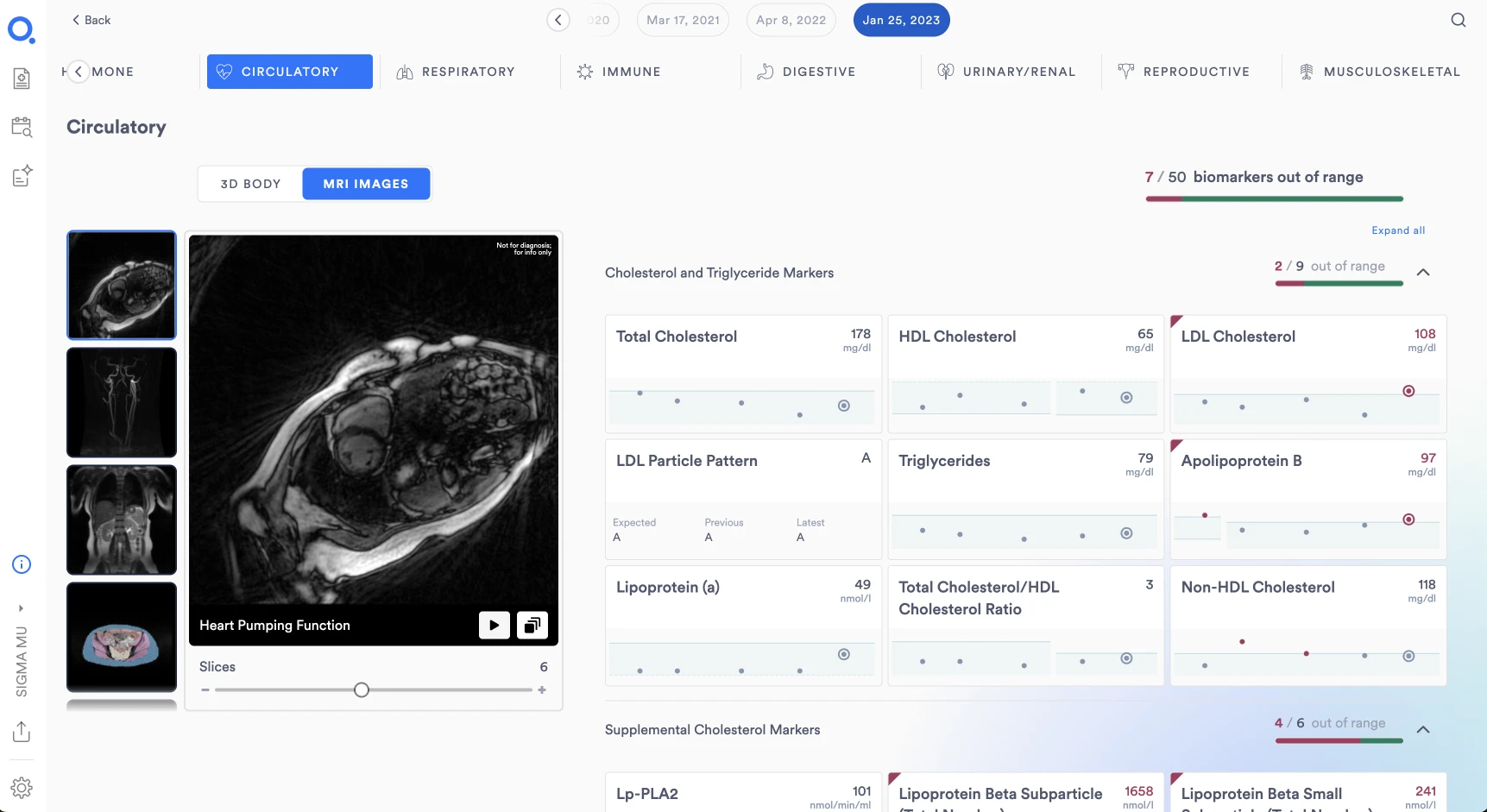Adjust the Slices slider handle
Screen dimensions: 1487x812
point(362,689)
